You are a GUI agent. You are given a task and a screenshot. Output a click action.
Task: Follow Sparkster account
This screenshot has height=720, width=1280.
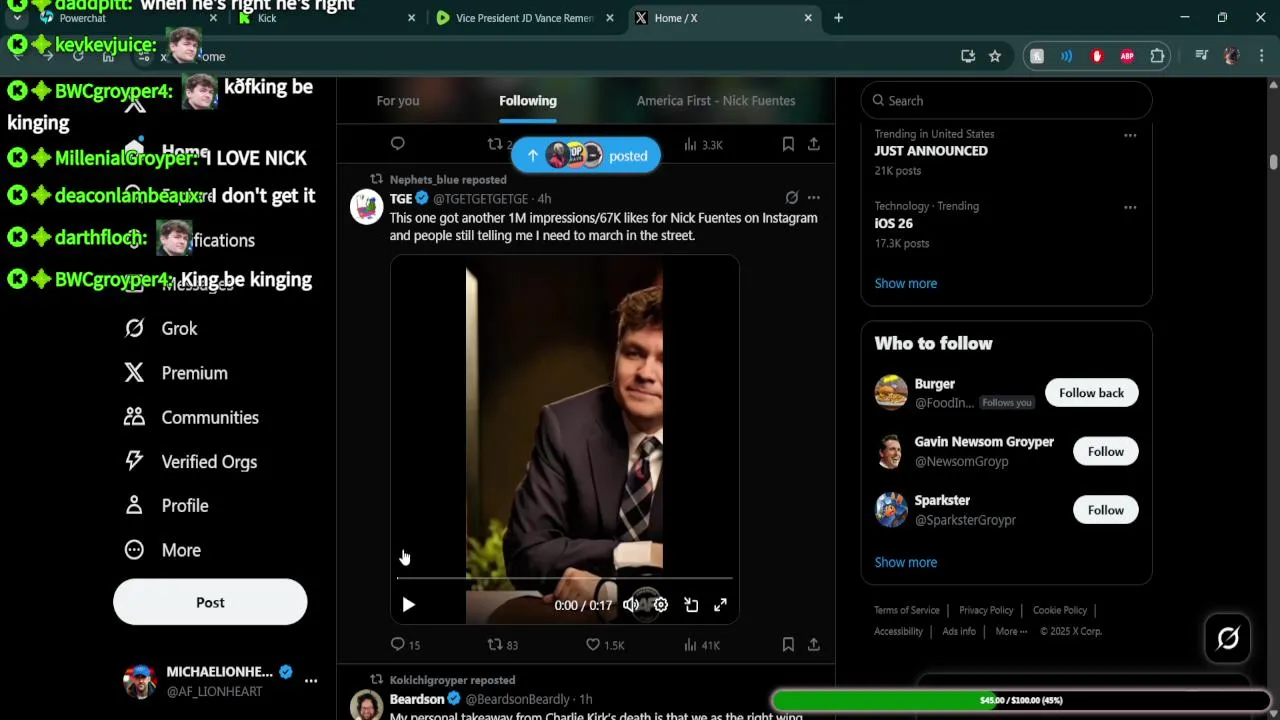(1106, 510)
